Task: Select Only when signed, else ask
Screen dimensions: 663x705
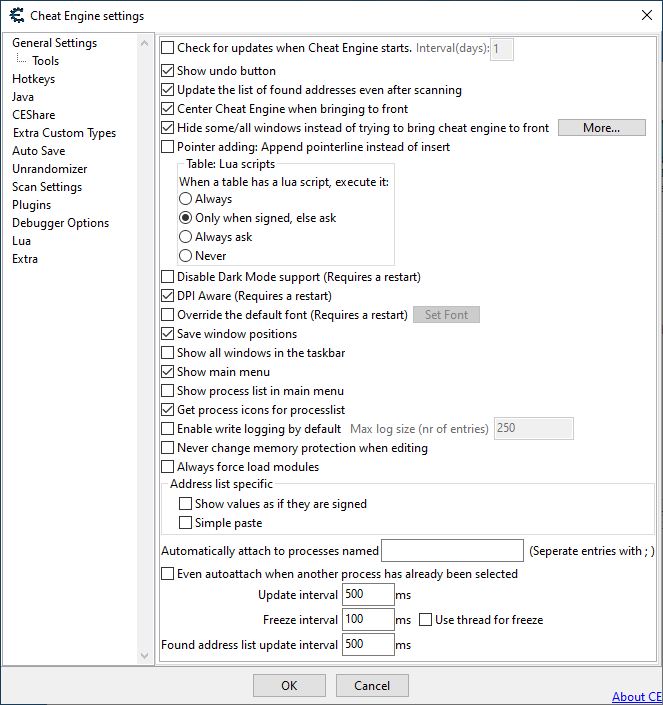Action: pyautogui.click(x=185, y=218)
